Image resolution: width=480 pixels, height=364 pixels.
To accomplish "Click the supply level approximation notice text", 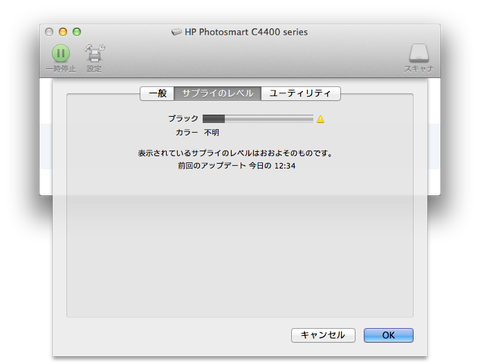I will [235, 153].
